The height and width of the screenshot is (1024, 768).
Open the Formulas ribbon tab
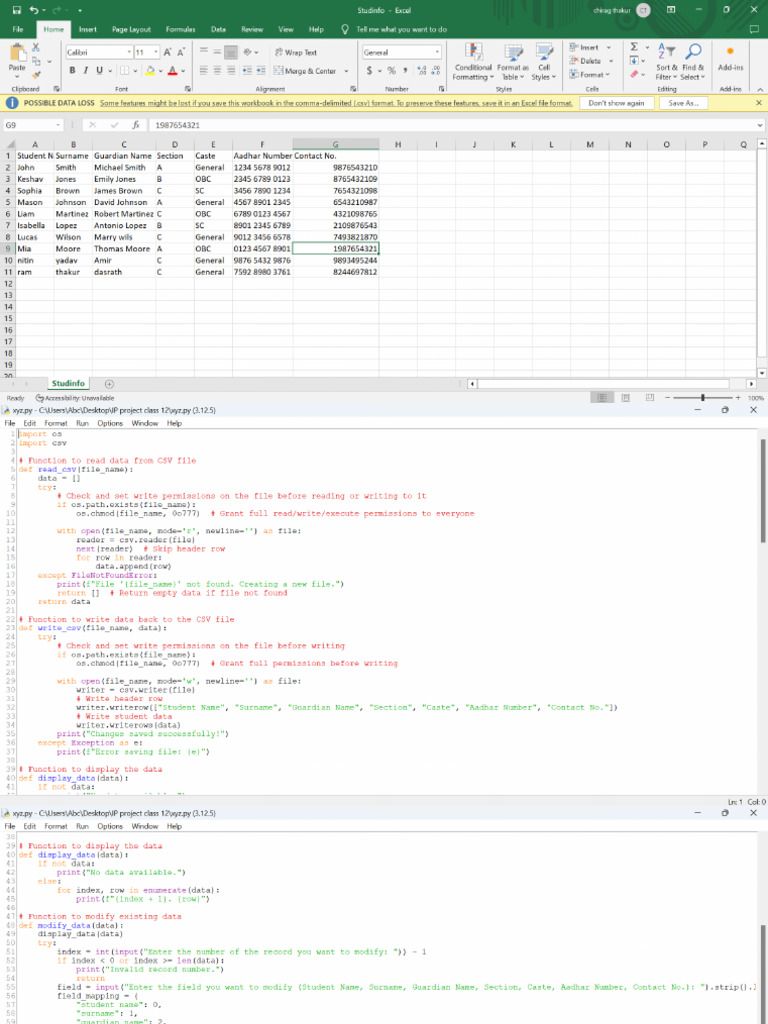180,30
